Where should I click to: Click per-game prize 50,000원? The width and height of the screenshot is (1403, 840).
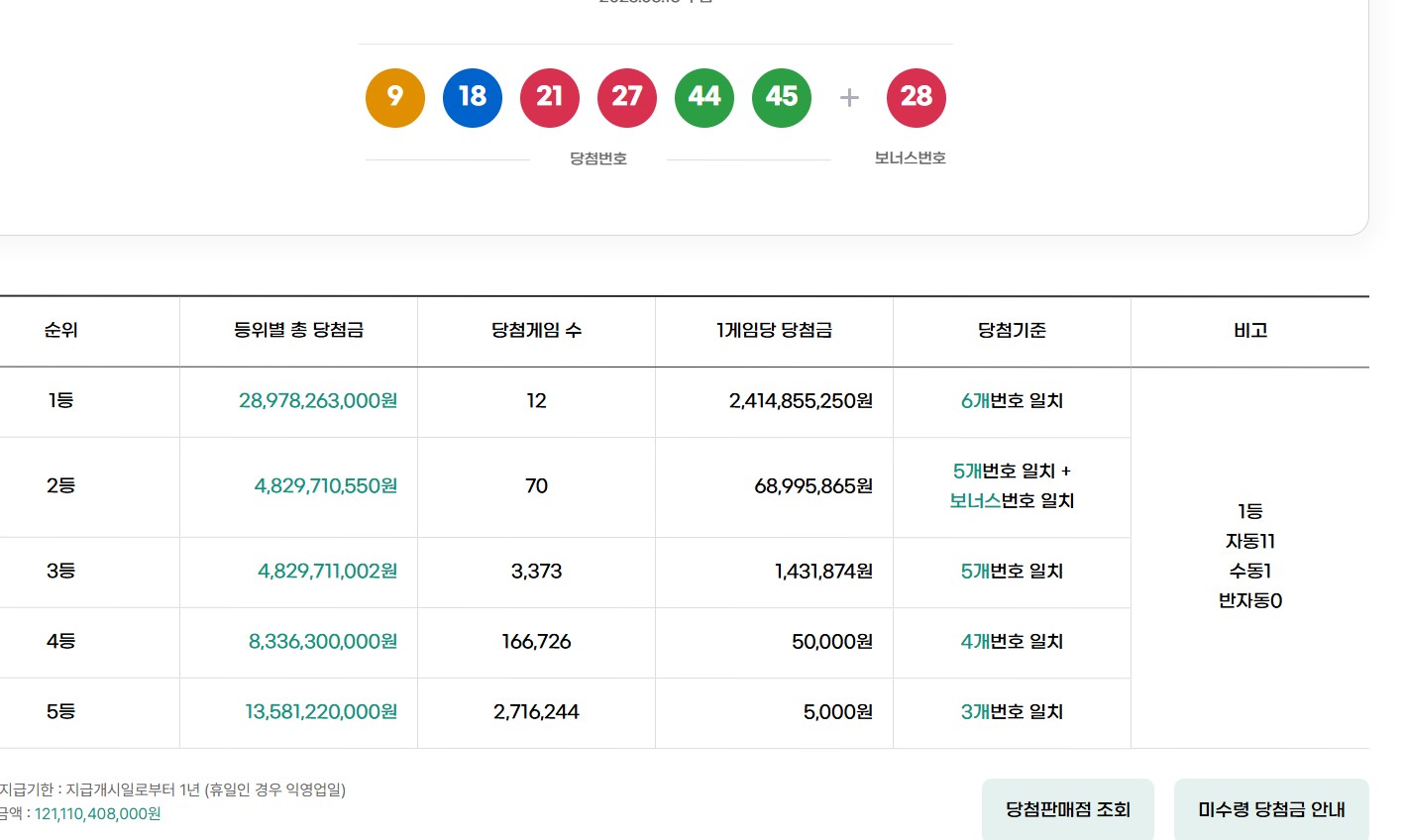[x=832, y=642]
